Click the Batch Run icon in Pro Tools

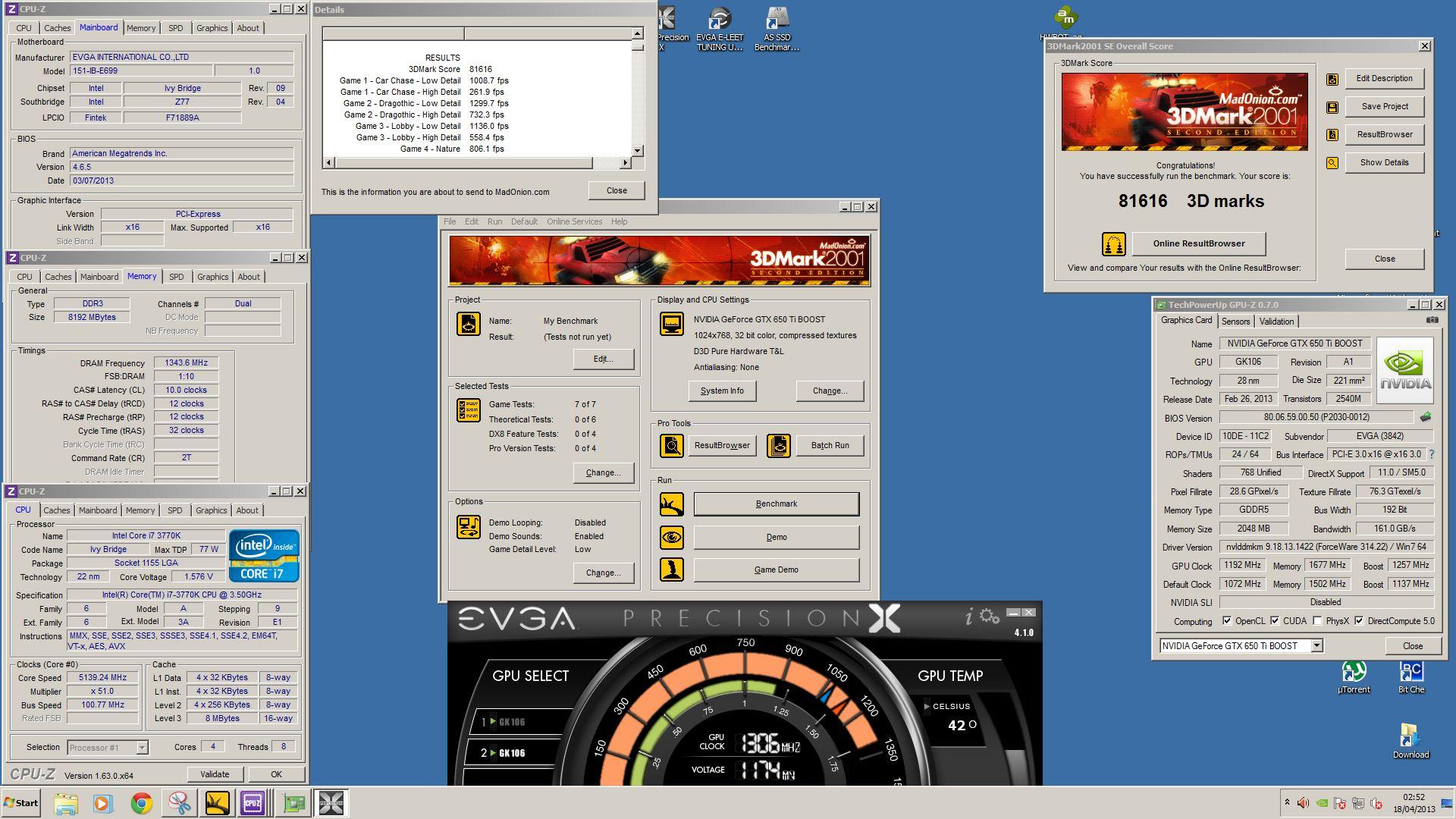(x=778, y=445)
